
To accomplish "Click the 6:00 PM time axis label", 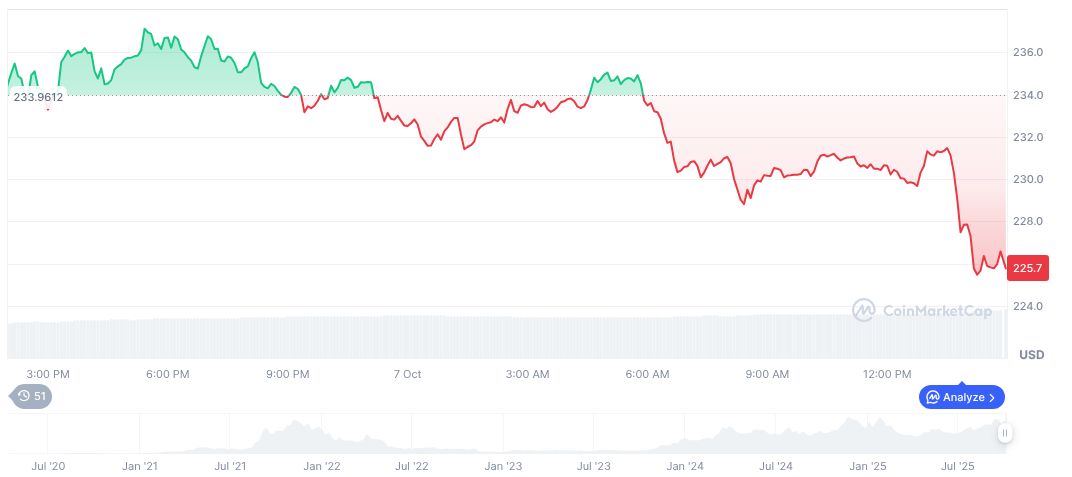I will [x=167, y=374].
